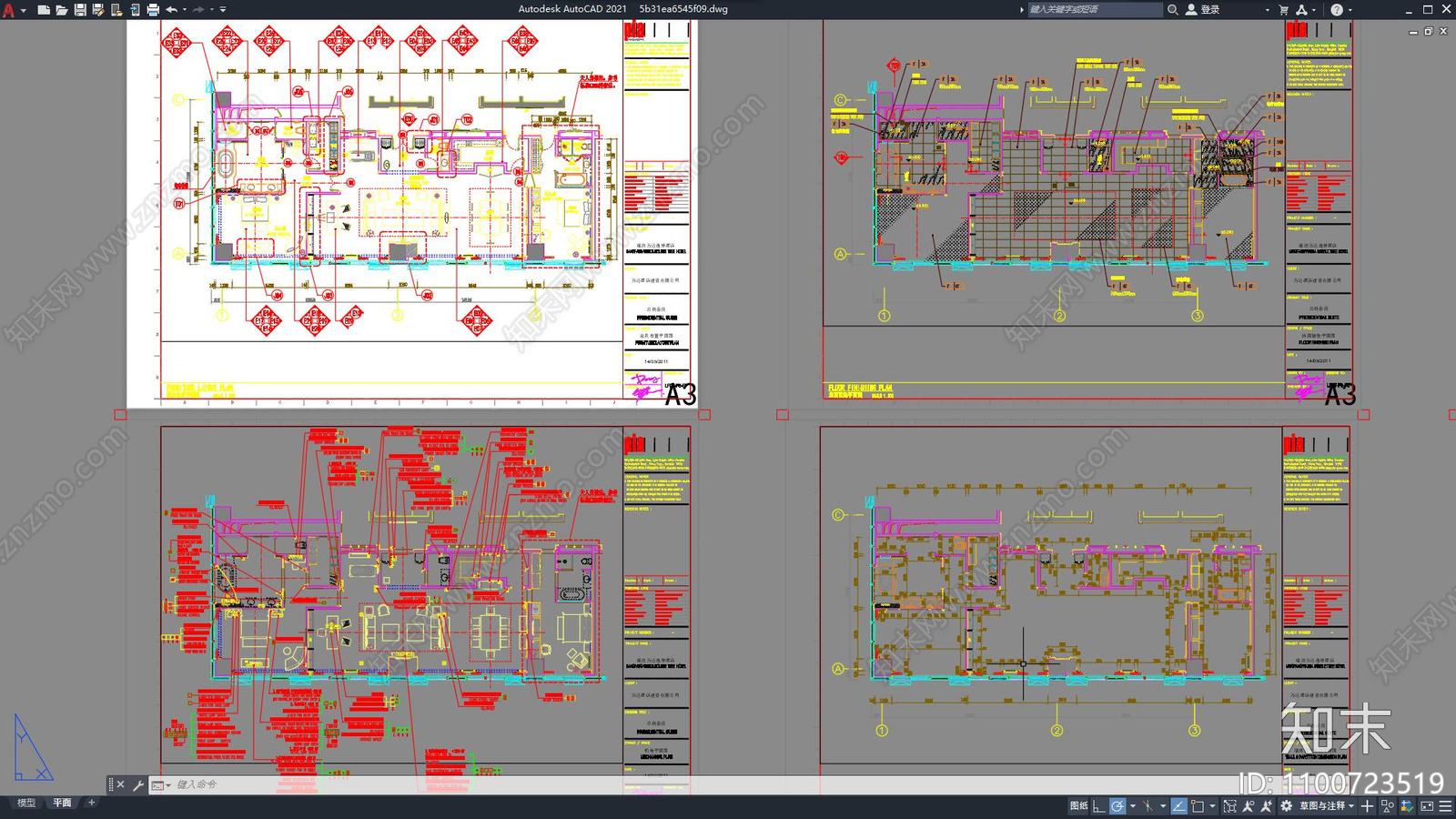The image size is (1456, 819).
Task: Toggle Maximize viewport status bar icon
Action: tap(1230, 806)
